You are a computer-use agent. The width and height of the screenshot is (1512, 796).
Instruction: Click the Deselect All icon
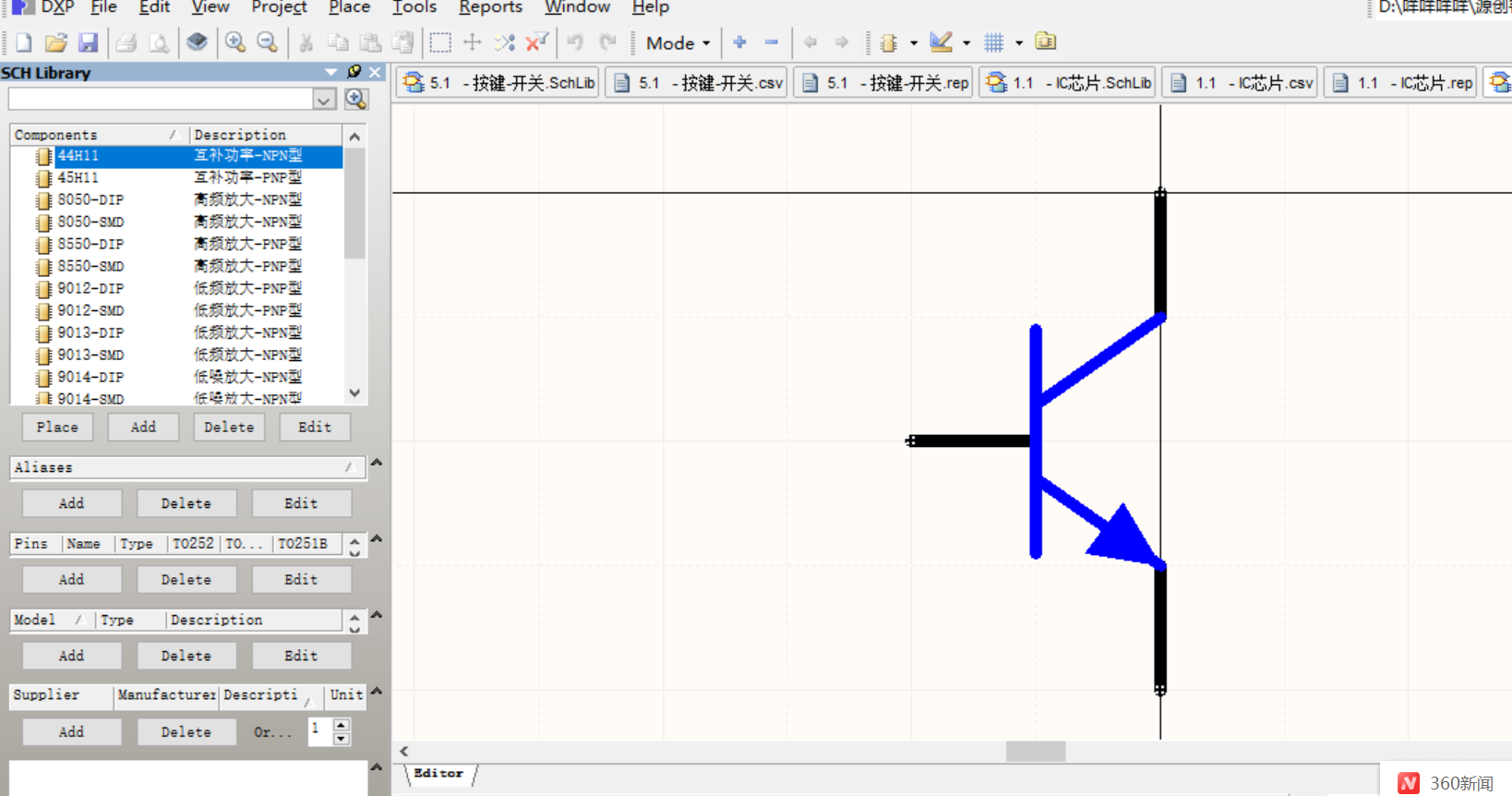(x=505, y=42)
